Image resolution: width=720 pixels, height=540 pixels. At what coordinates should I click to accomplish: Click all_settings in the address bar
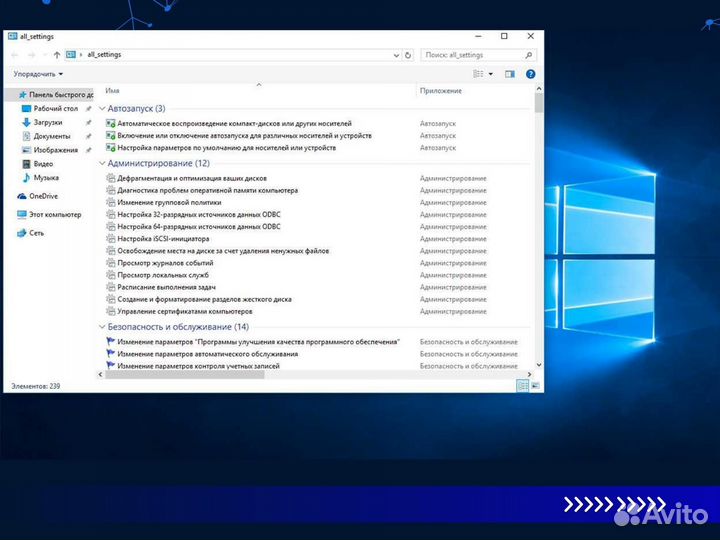(x=104, y=55)
